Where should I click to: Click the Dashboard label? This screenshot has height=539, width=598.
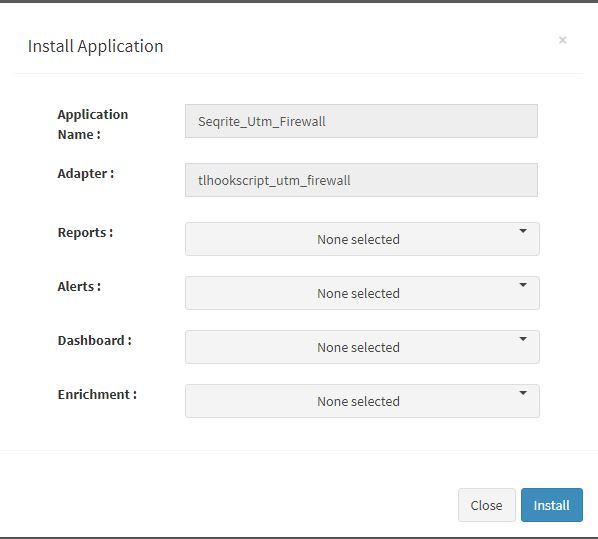click(x=95, y=340)
